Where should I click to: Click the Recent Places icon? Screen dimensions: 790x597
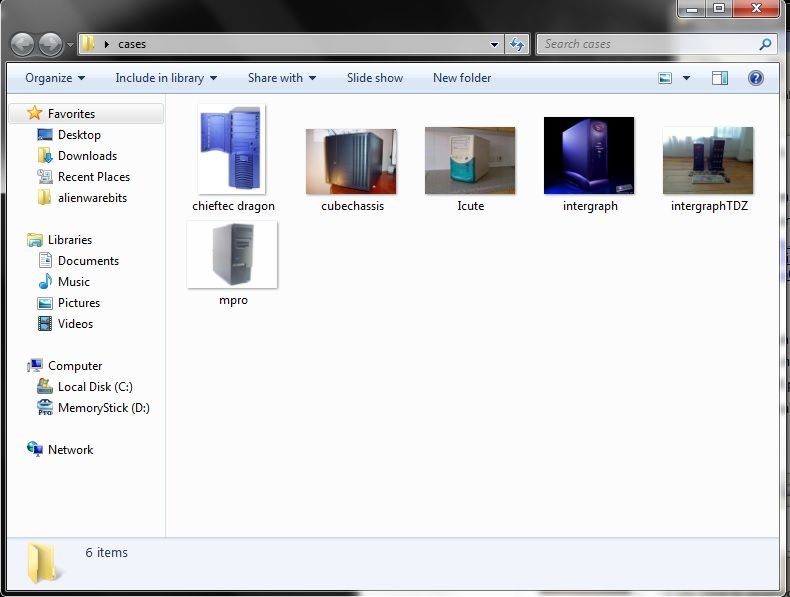point(45,177)
